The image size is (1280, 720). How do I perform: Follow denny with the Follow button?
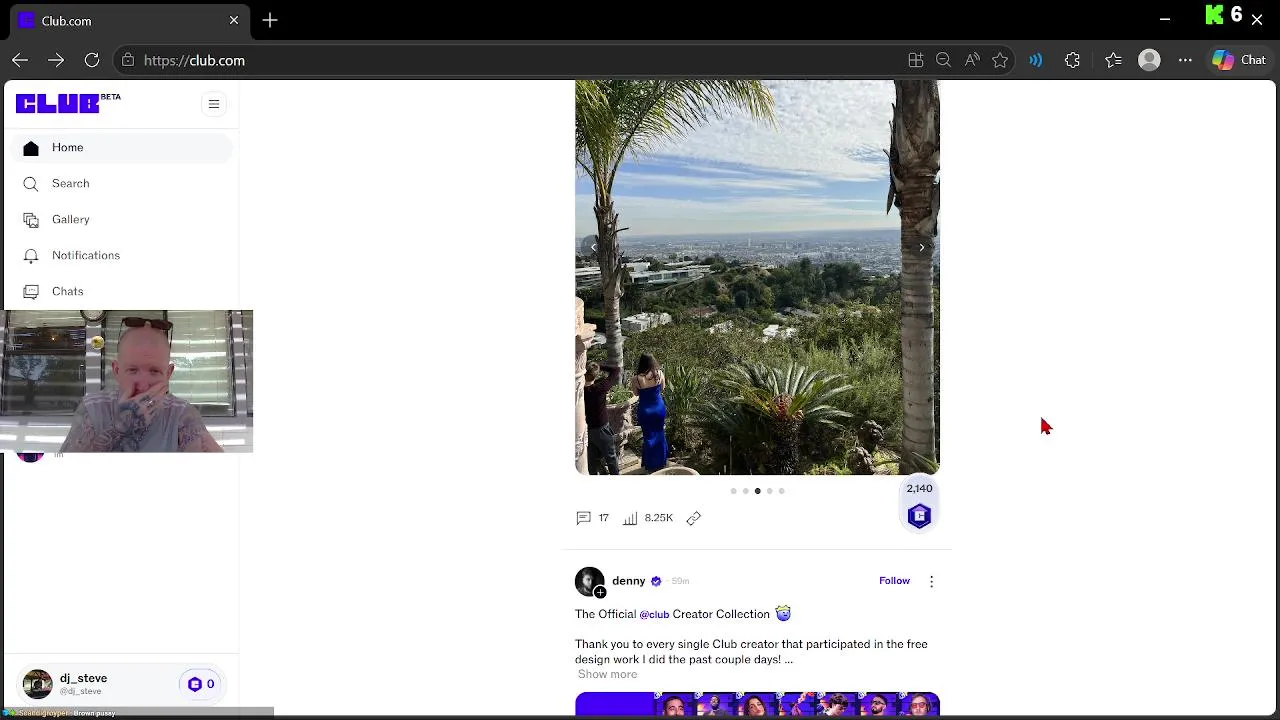(x=894, y=581)
